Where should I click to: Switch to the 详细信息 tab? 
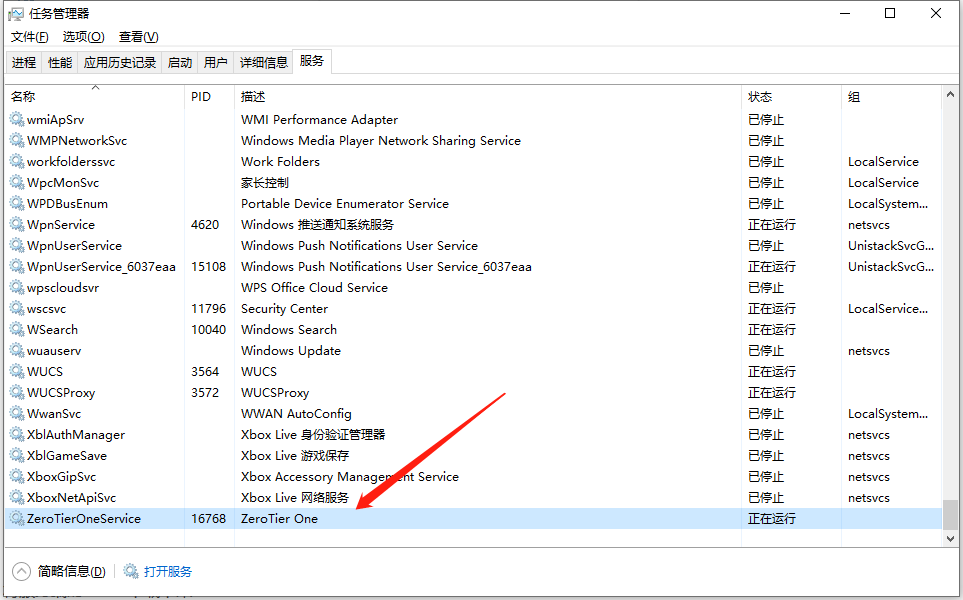(263, 62)
